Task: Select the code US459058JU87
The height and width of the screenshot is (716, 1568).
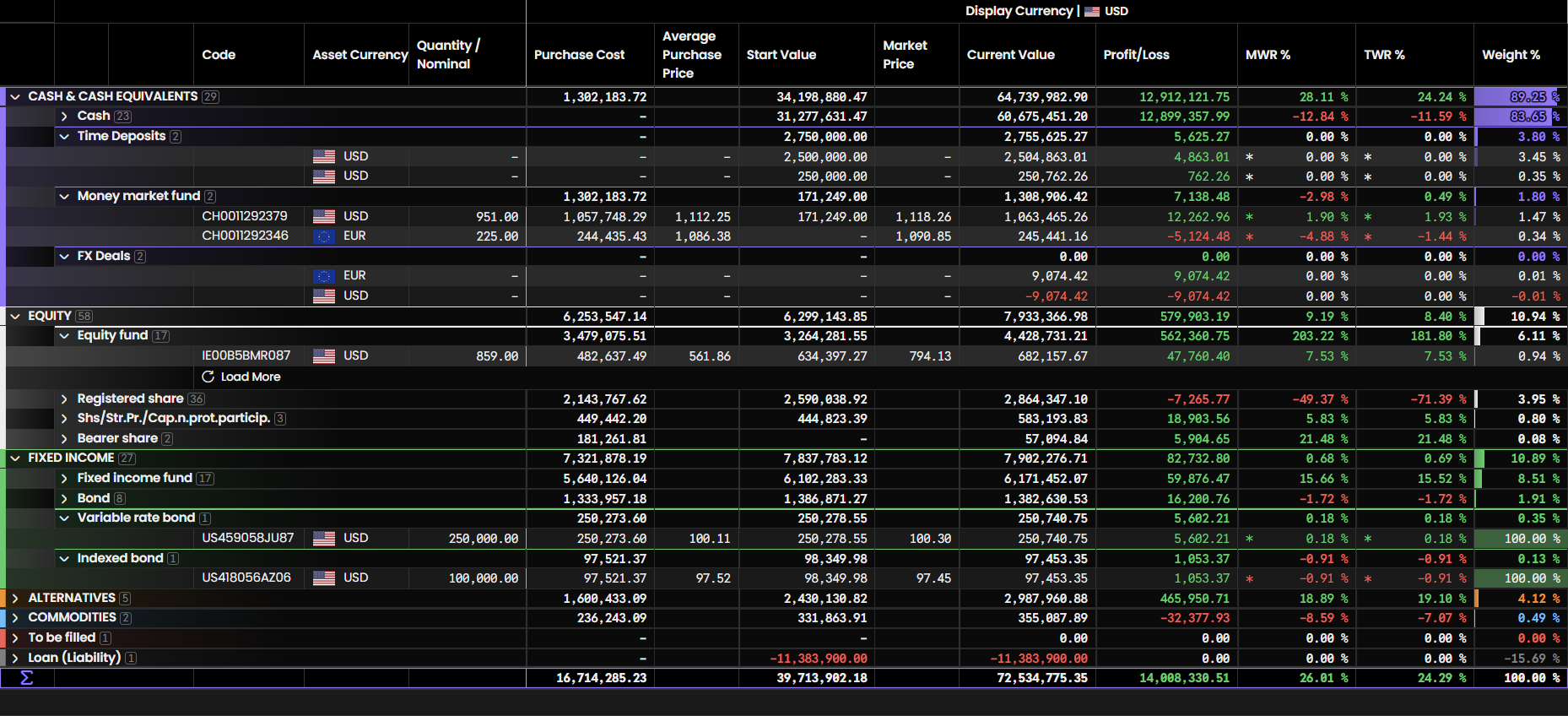Action: coord(248,538)
